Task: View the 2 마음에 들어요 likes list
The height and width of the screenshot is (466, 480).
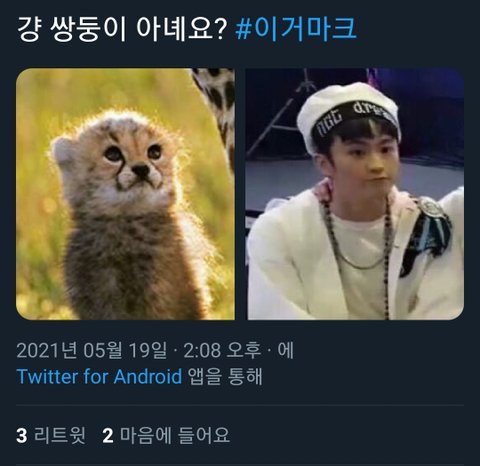Action: [166, 435]
